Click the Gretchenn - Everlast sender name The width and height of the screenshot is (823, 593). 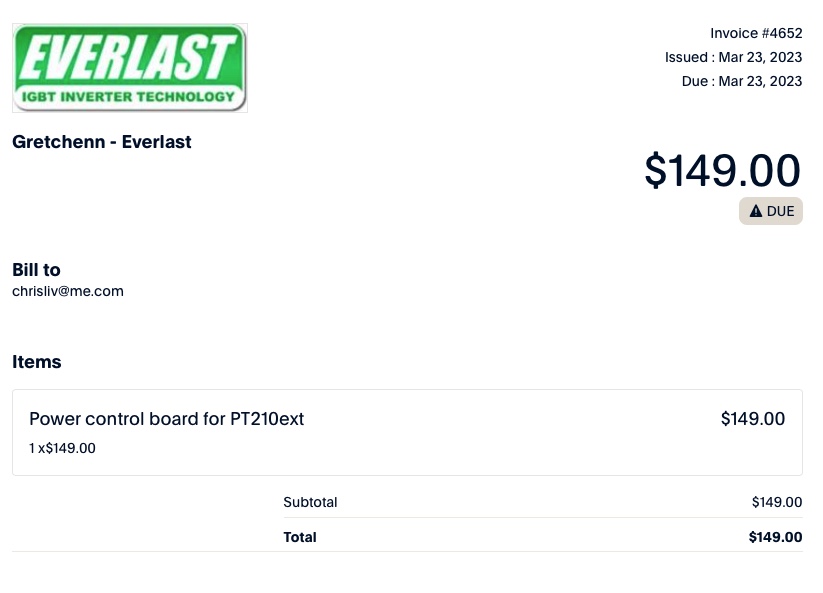(102, 142)
